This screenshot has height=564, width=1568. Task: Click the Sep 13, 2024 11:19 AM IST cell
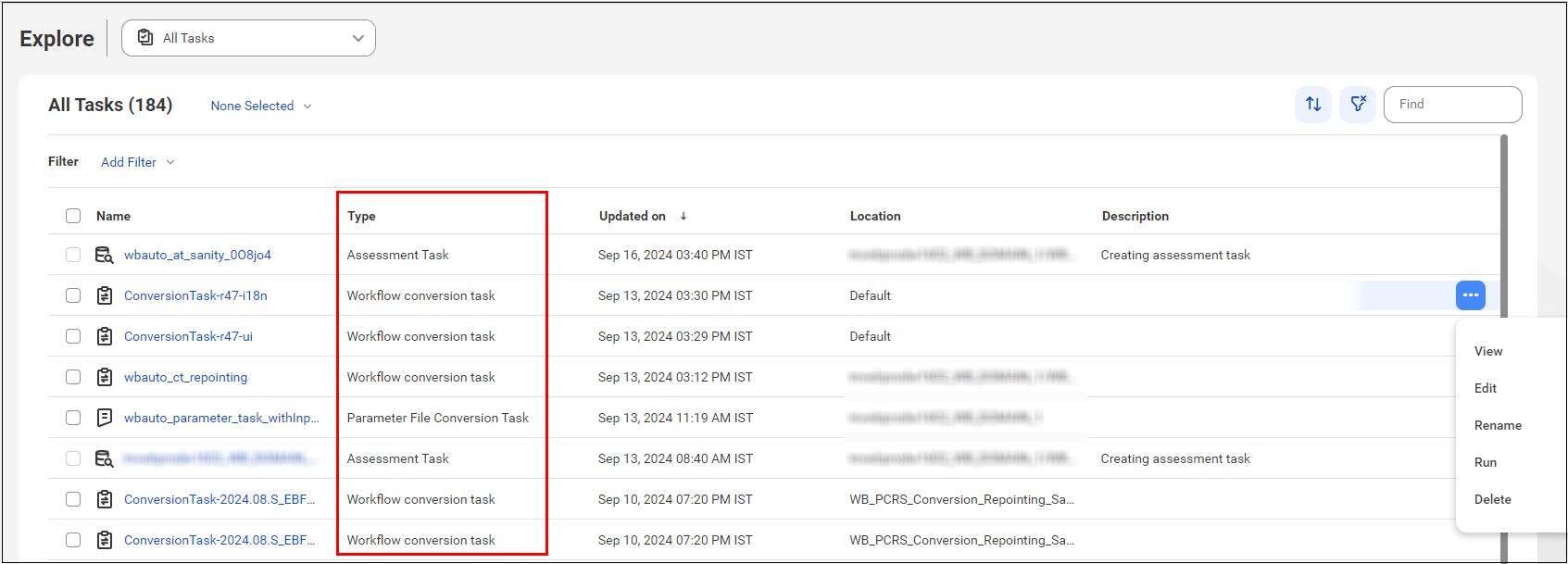tap(675, 418)
